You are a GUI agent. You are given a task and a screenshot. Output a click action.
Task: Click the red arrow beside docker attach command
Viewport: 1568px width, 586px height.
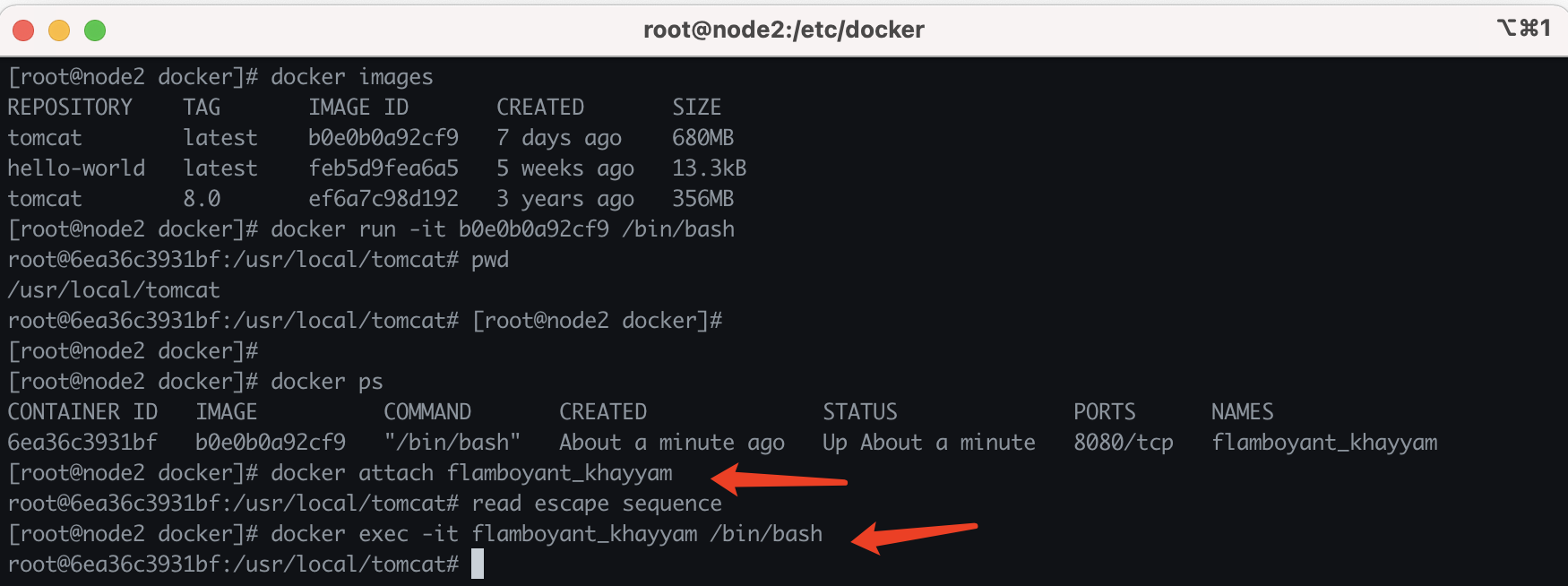tap(780, 479)
